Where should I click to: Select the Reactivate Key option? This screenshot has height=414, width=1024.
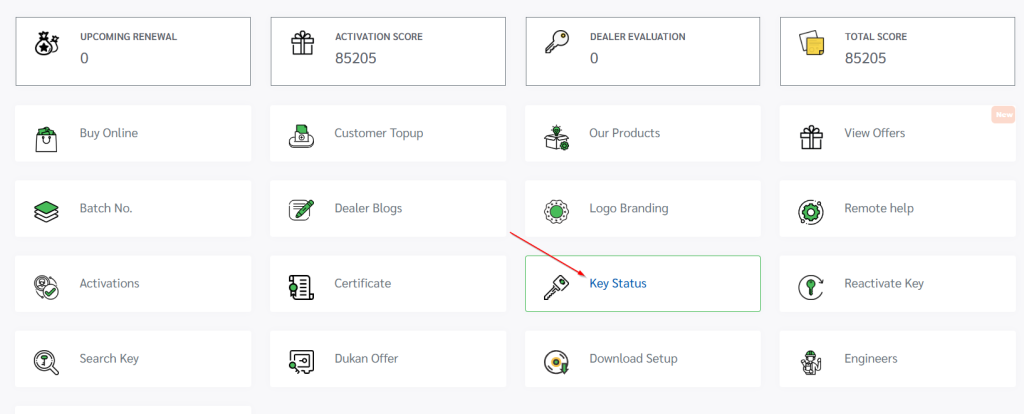click(883, 284)
